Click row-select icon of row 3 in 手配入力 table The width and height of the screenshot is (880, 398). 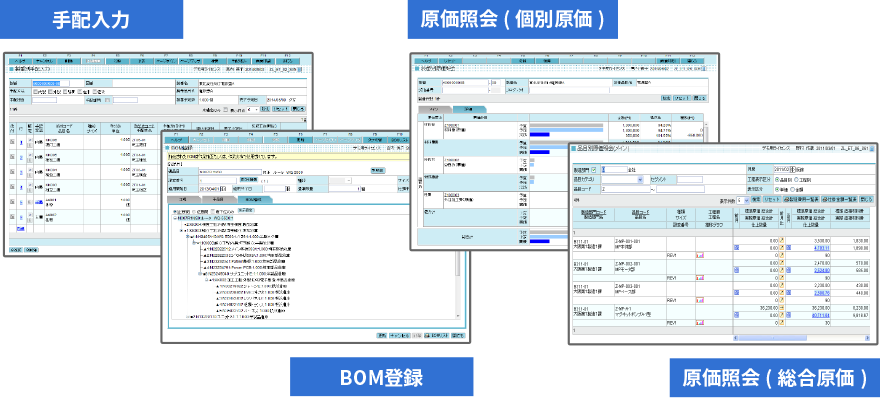pyautogui.click(x=12, y=172)
